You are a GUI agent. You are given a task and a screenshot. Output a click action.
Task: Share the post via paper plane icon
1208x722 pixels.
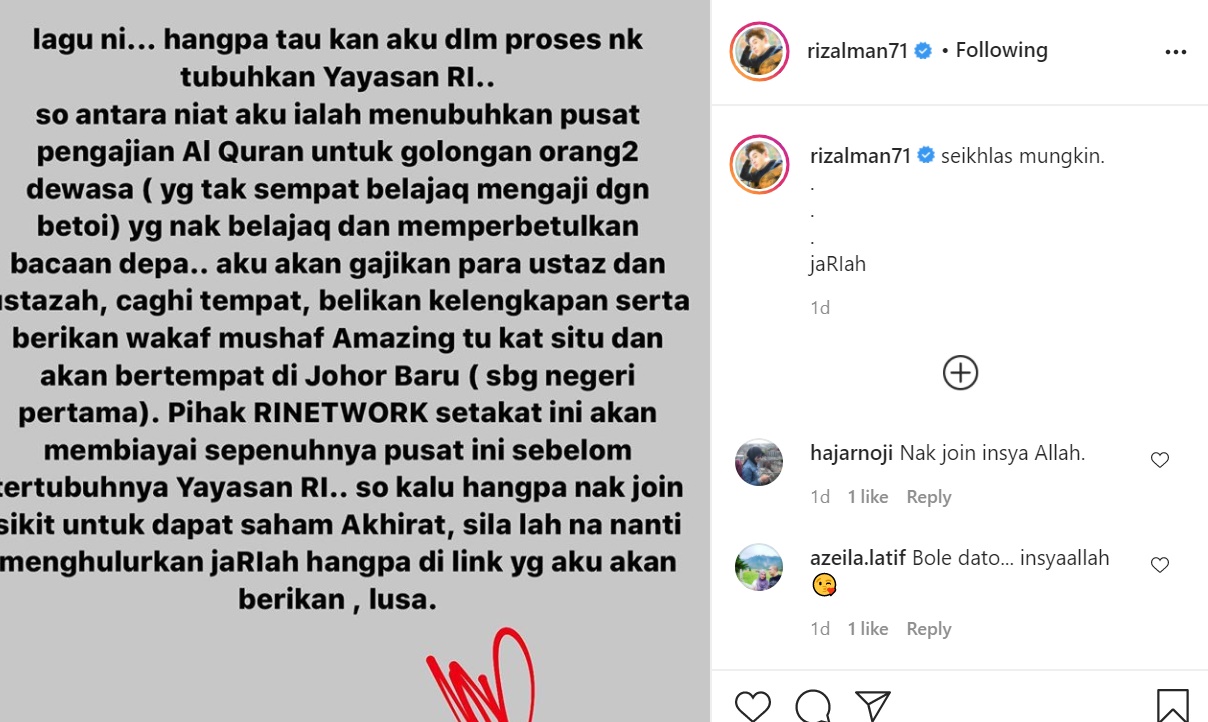click(x=873, y=706)
